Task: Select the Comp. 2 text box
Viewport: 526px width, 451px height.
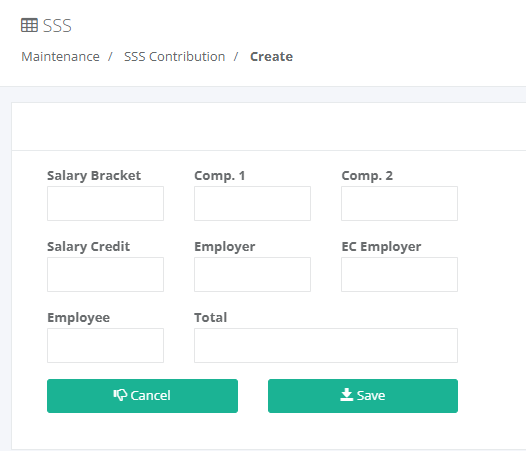Action: tap(399, 204)
